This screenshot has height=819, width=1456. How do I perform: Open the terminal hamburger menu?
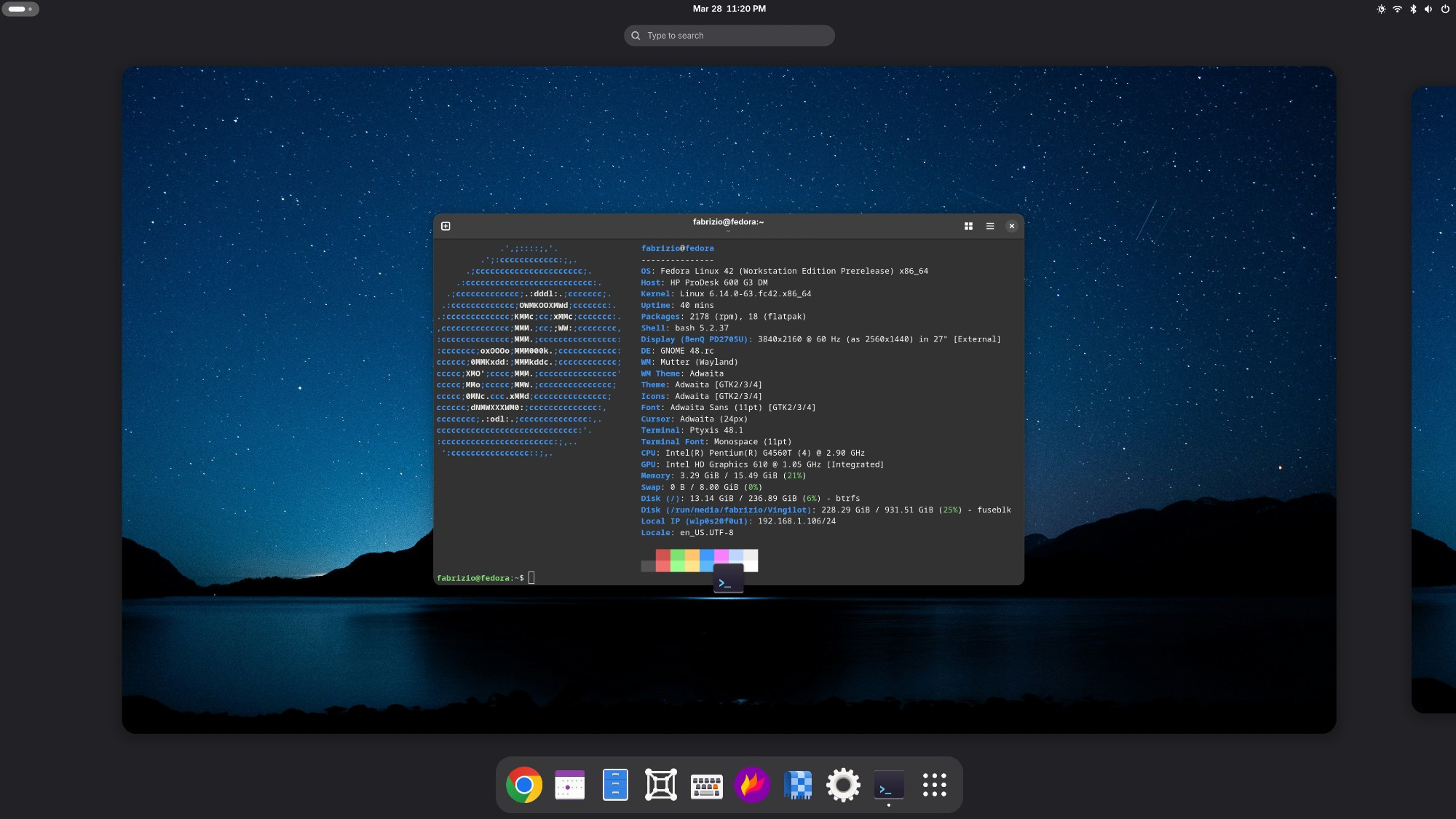990,226
